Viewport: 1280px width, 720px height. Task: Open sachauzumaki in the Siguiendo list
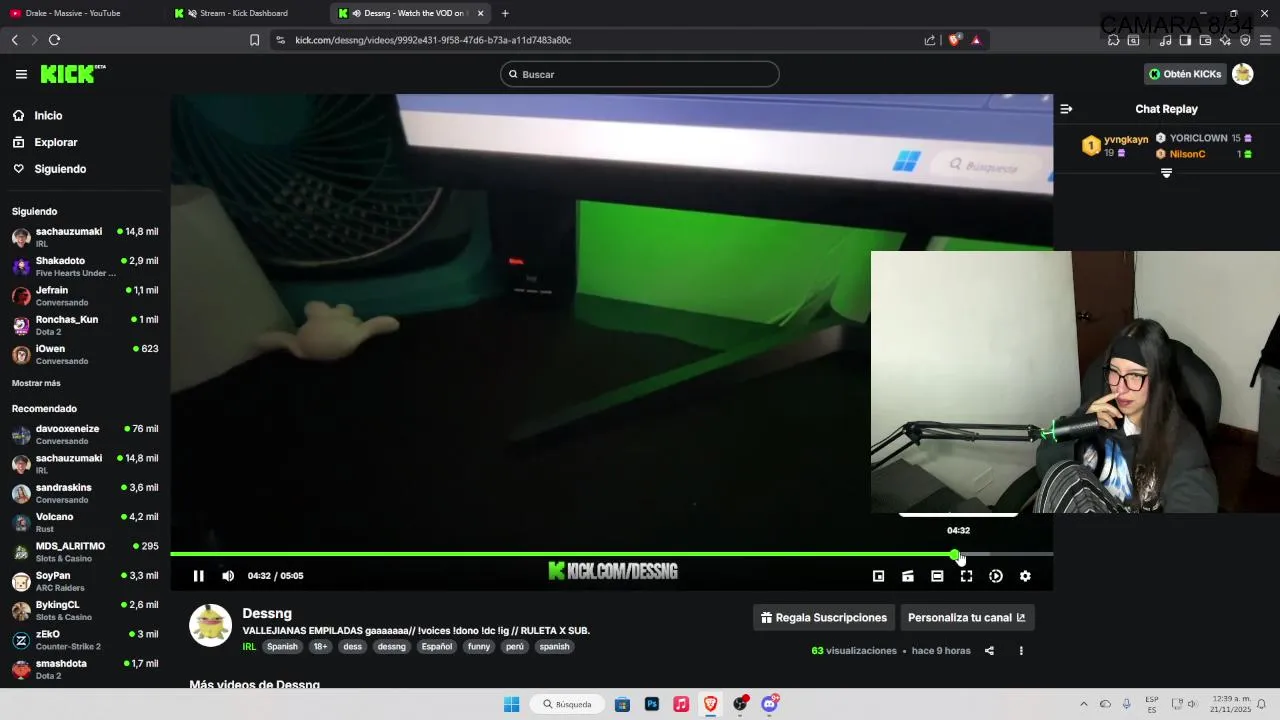tap(85, 237)
